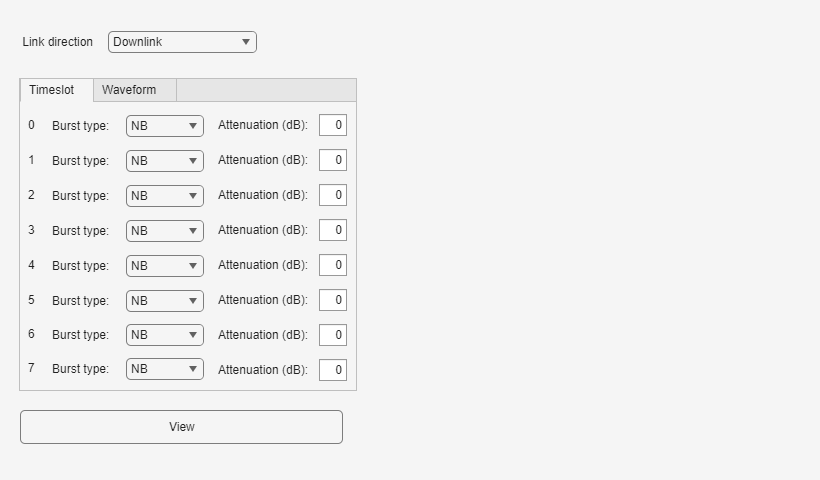Select the Attenuation field for timeslot 3
The height and width of the screenshot is (480, 820).
pos(333,230)
